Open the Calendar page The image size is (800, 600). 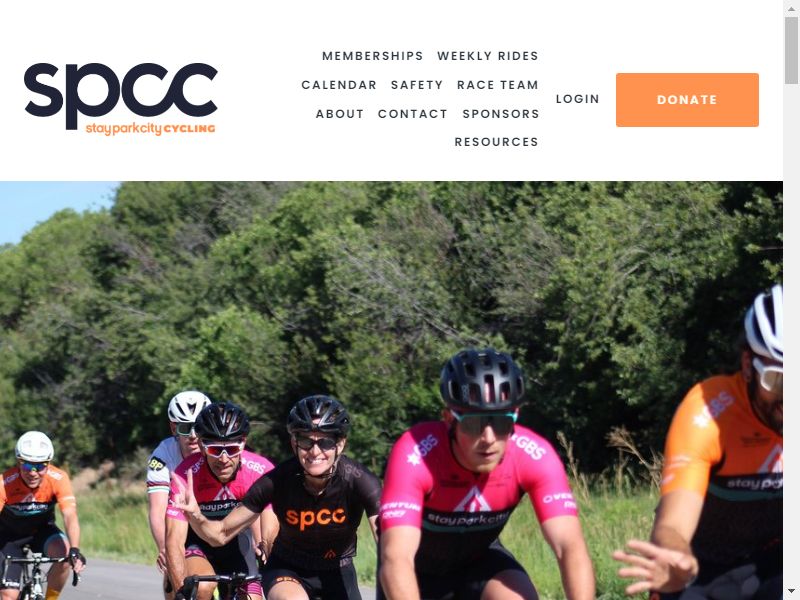click(x=339, y=85)
